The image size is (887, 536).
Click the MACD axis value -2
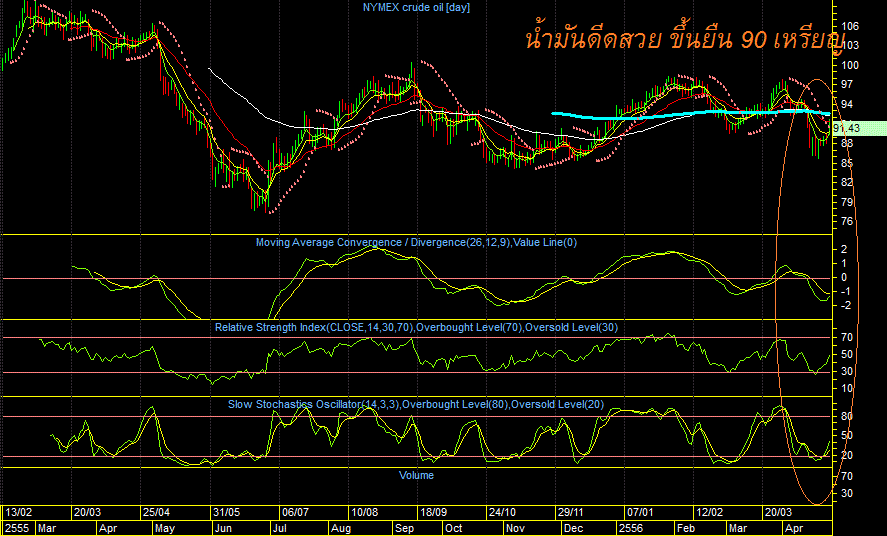tap(844, 306)
